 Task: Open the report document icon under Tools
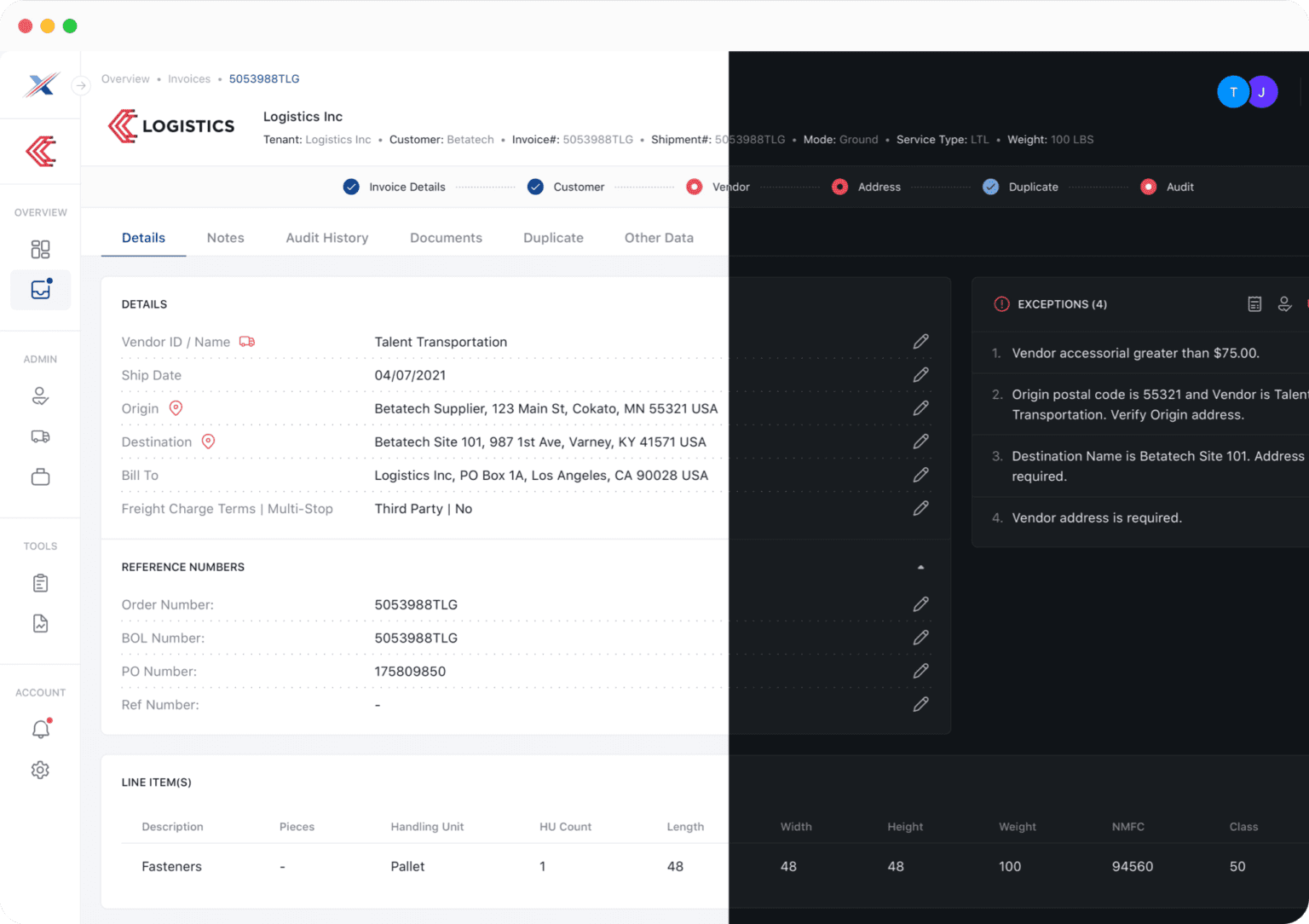pos(40,623)
